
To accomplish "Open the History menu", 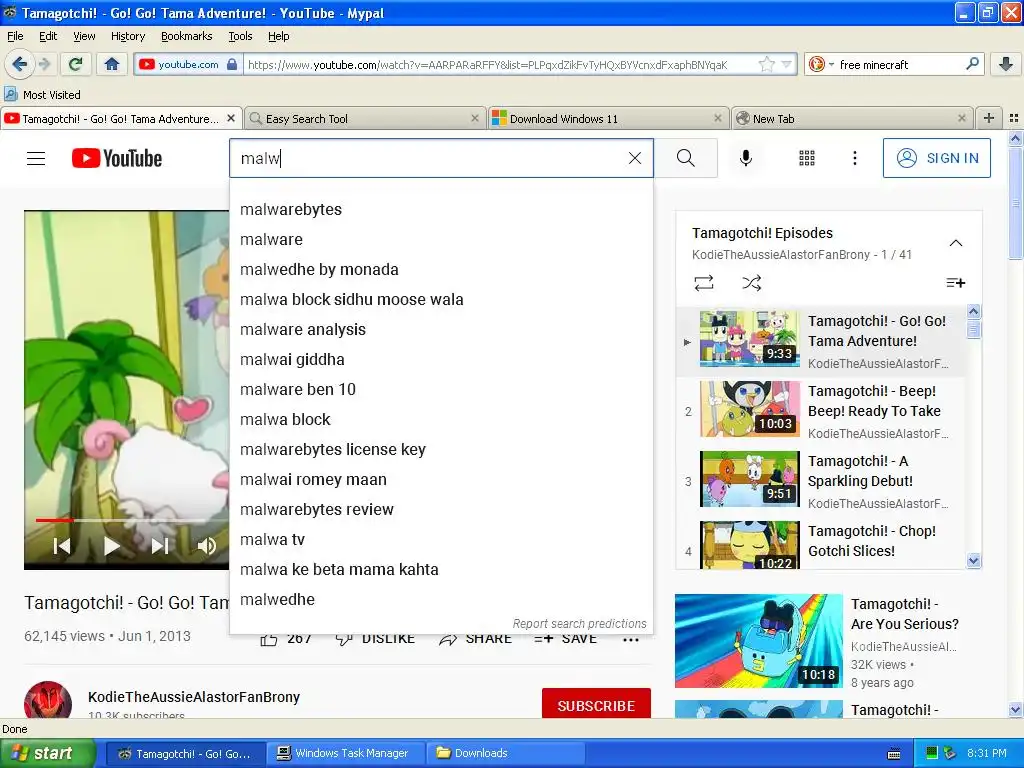I will point(127,36).
